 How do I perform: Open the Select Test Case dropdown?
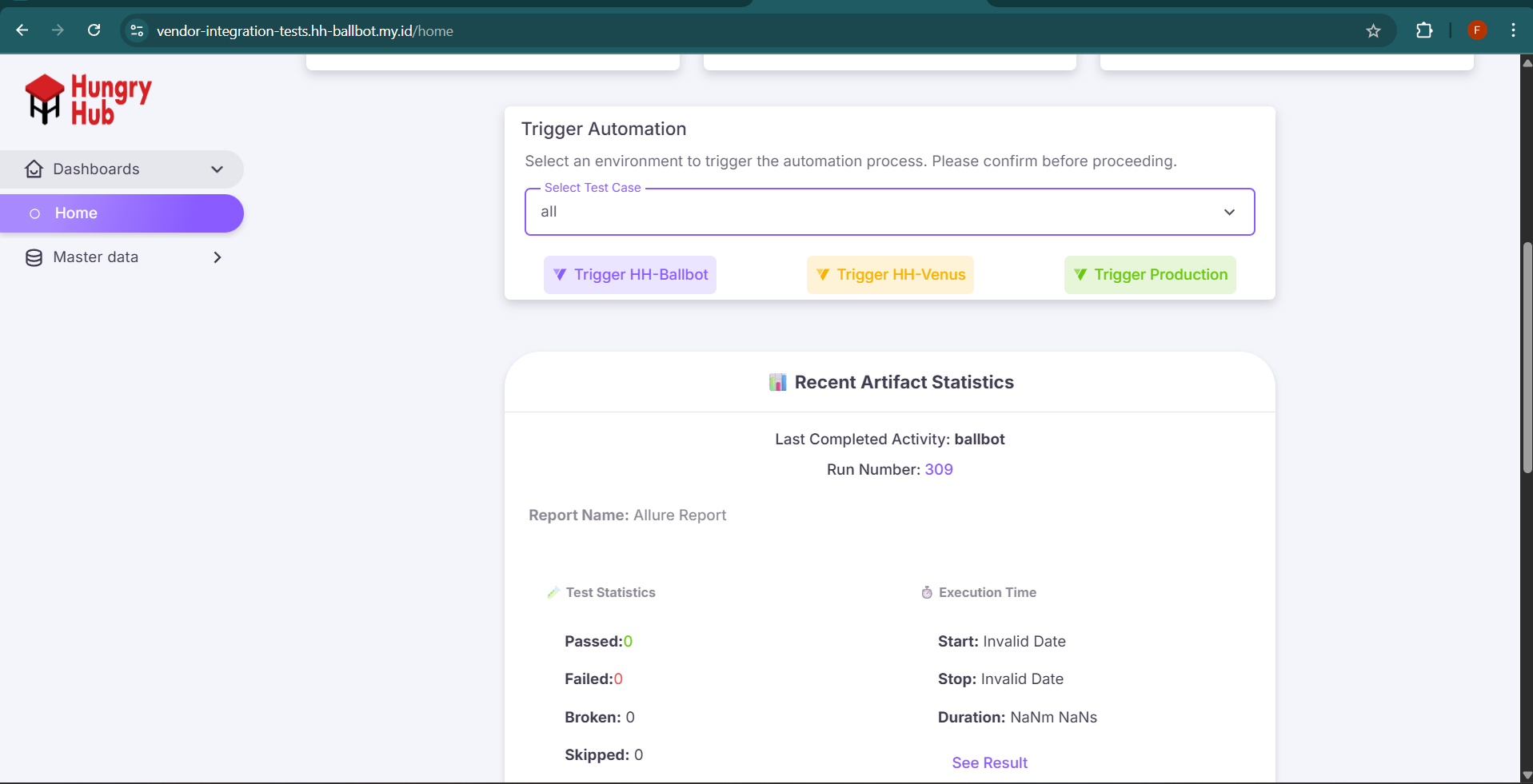[x=889, y=212]
